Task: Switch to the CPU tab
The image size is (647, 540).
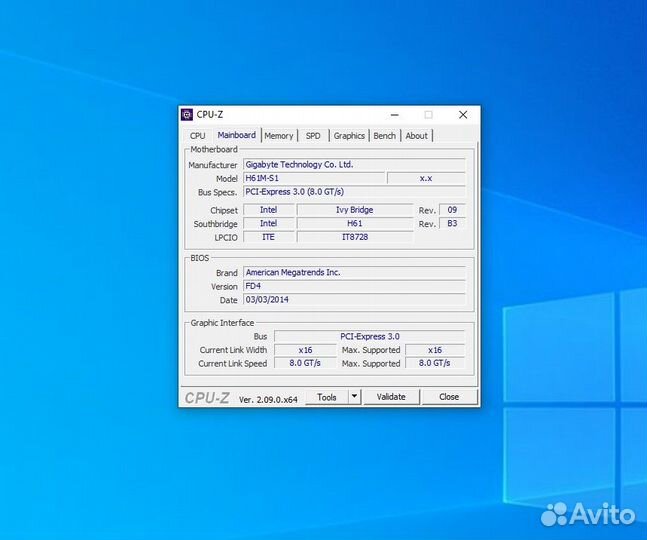Action: [197, 136]
